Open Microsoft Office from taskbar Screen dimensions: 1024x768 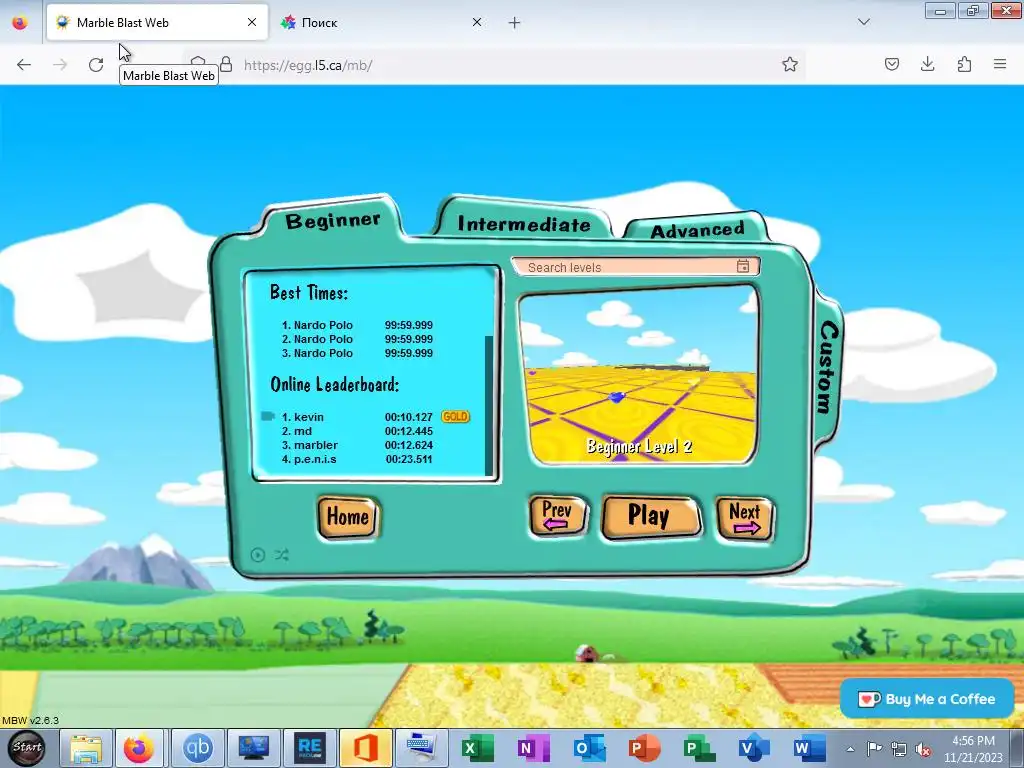click(x=366, y=748)
